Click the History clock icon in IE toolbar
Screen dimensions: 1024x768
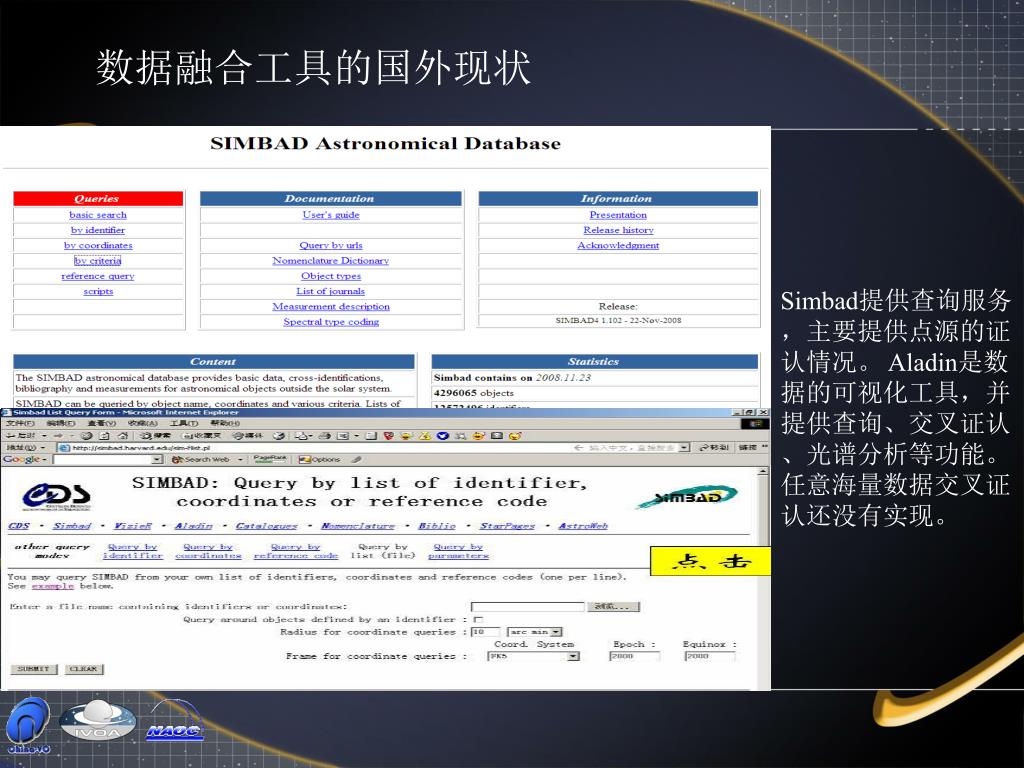point(278,436)
